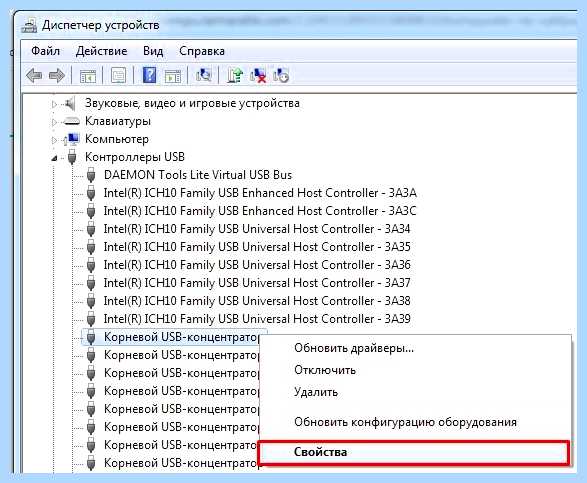Click USB icon of the highlighted Корневой USB-концентратор
This screenshot has width=587, height=483.
pos(91,337)
